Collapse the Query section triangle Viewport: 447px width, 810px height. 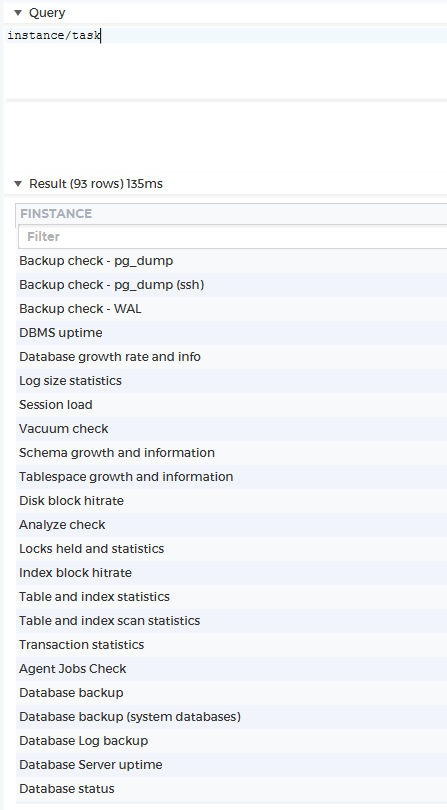(18, 13)
